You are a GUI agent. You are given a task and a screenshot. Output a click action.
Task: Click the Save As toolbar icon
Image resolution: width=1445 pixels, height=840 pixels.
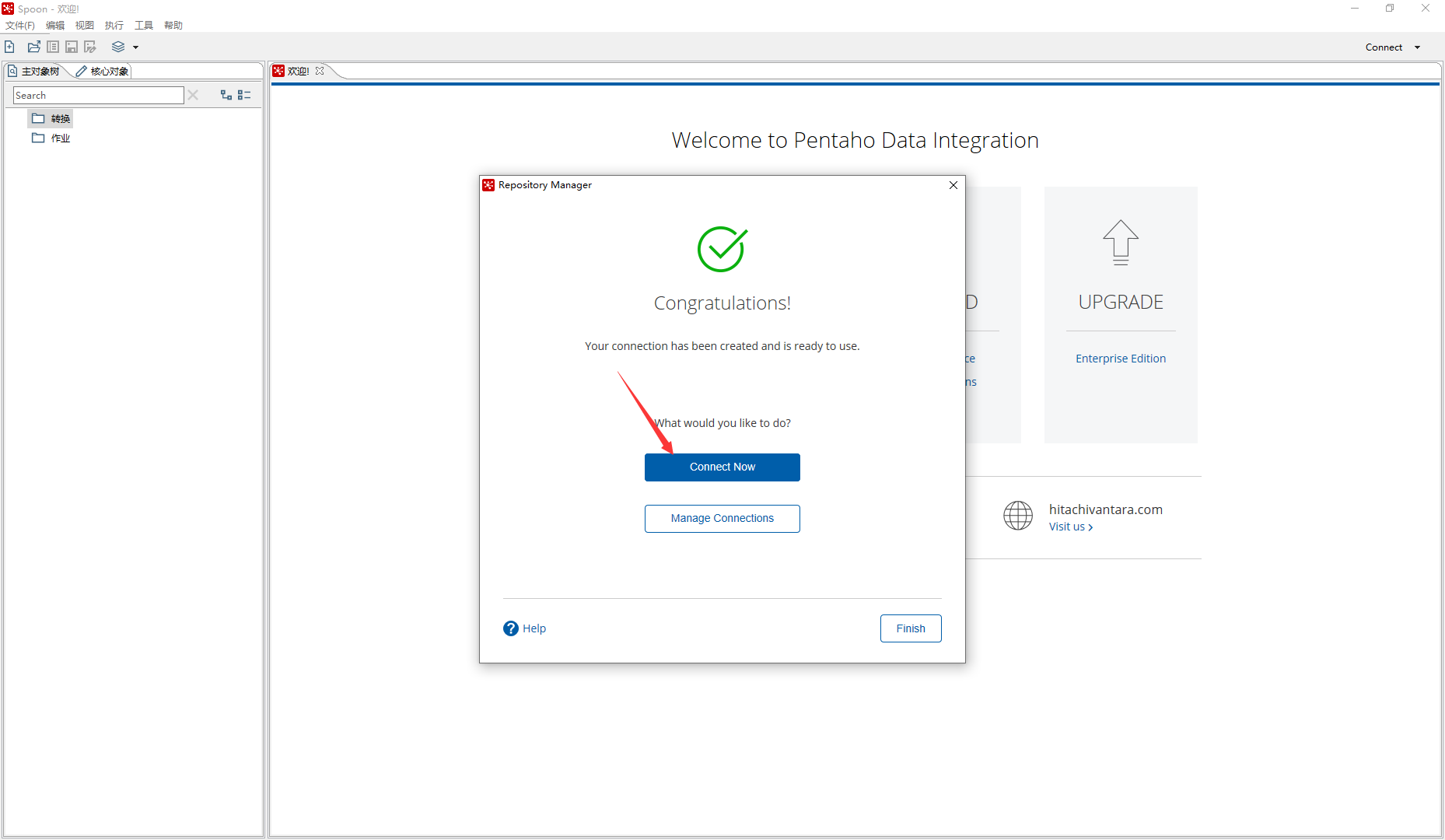(x=90, y=47)
